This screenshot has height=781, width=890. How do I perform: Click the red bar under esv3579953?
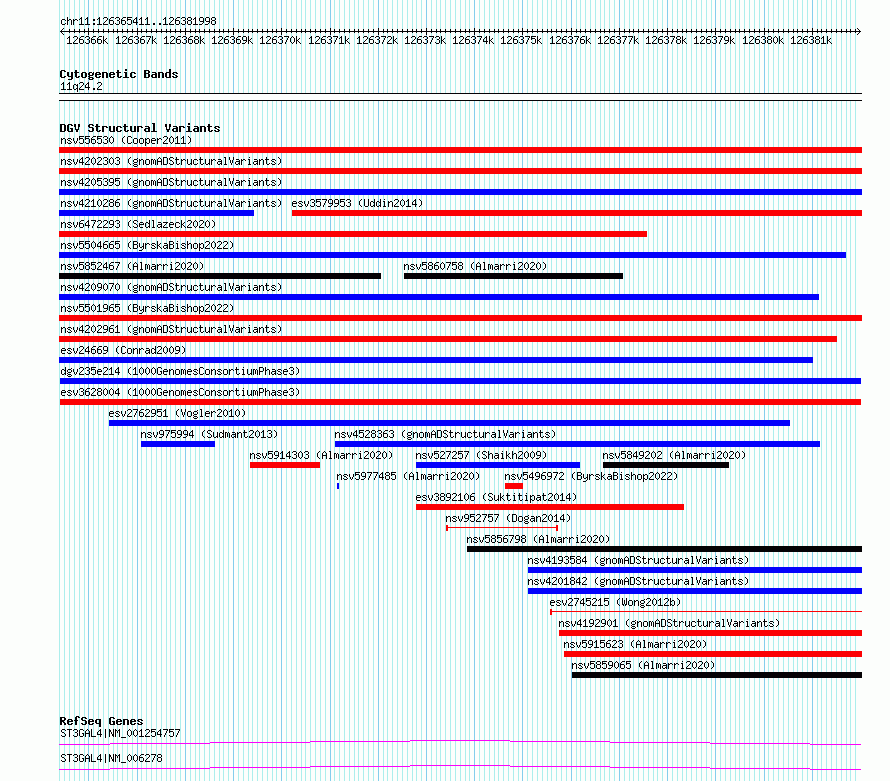(x=577, y=213)
